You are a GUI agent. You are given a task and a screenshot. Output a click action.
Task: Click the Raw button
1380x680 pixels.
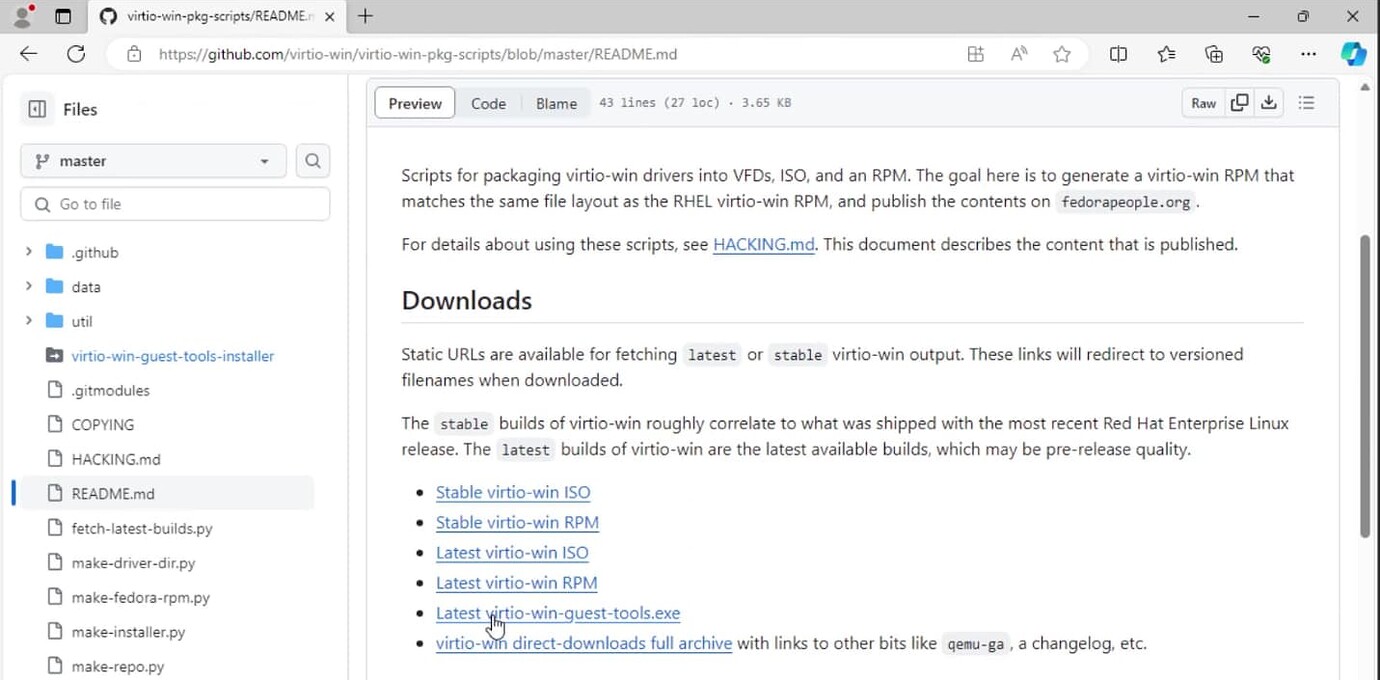click(x=1203, y=103)
